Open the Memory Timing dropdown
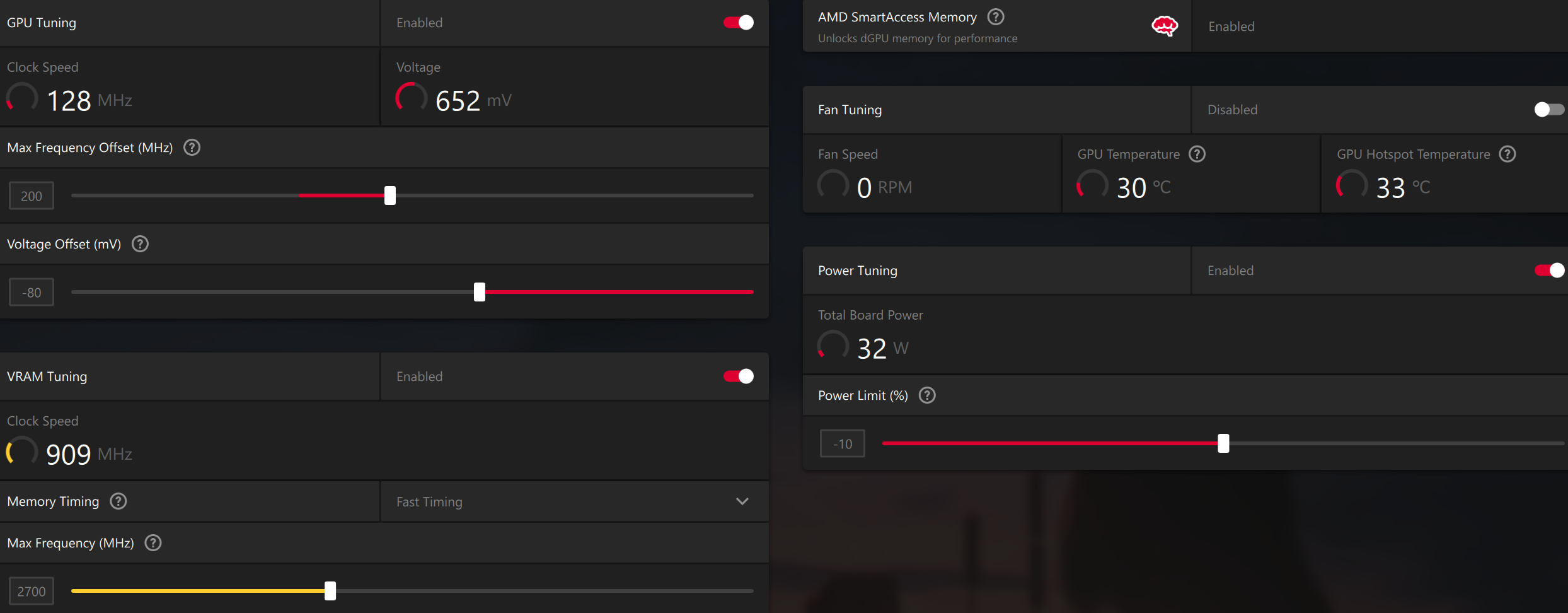This screenshot has width=1568, height=613. tap(575, 501)
